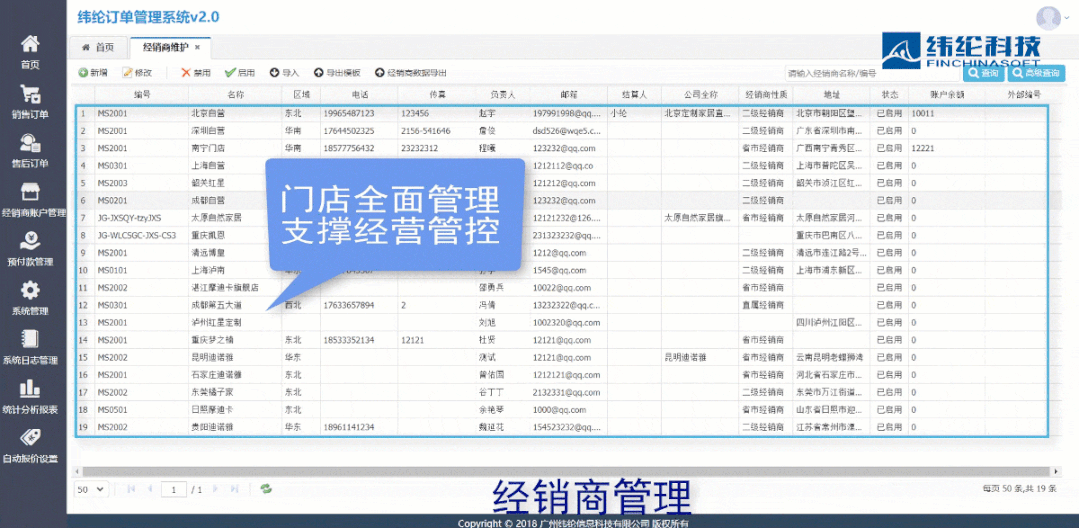Click account balance 12221

[923, 148]
